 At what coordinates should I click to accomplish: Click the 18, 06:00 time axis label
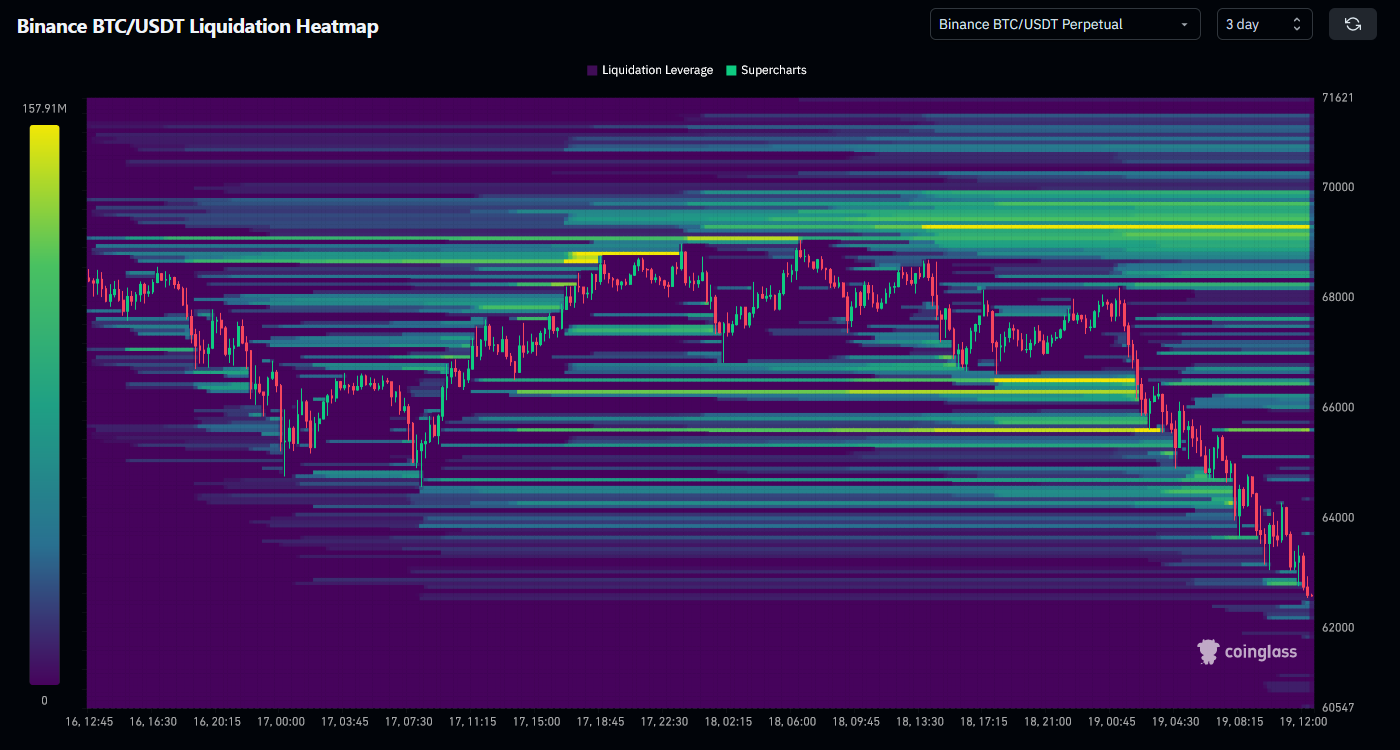[792, 721]
